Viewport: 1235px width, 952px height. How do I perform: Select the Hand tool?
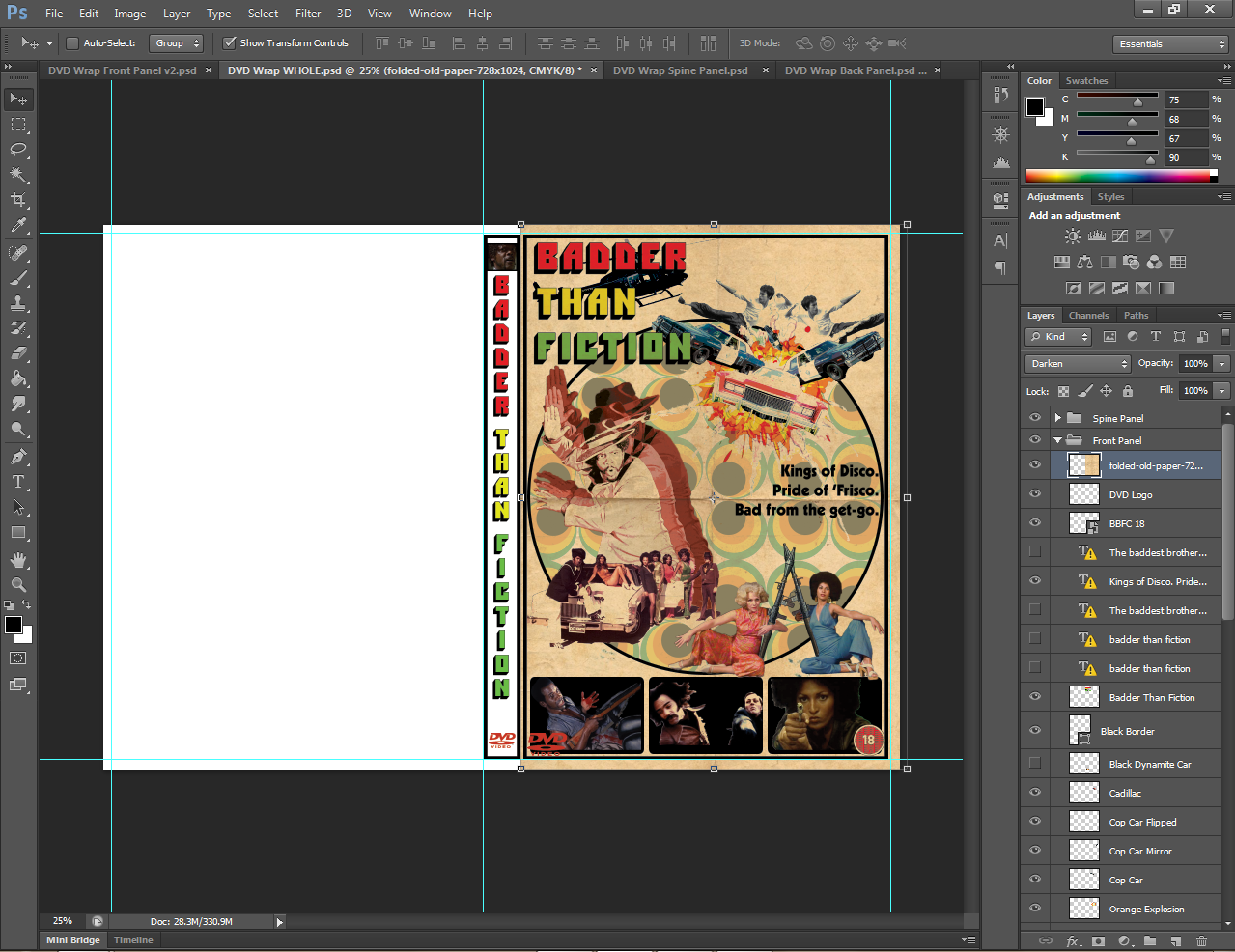18,560
